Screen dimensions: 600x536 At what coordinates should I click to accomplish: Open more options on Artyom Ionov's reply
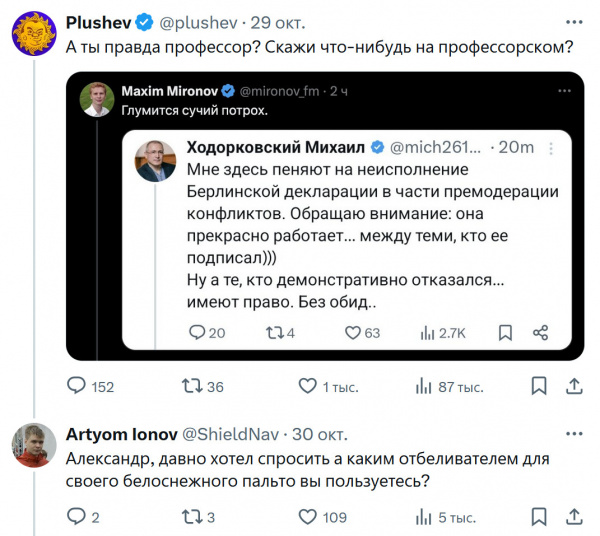pyautogui.click(x=573, y=434)
